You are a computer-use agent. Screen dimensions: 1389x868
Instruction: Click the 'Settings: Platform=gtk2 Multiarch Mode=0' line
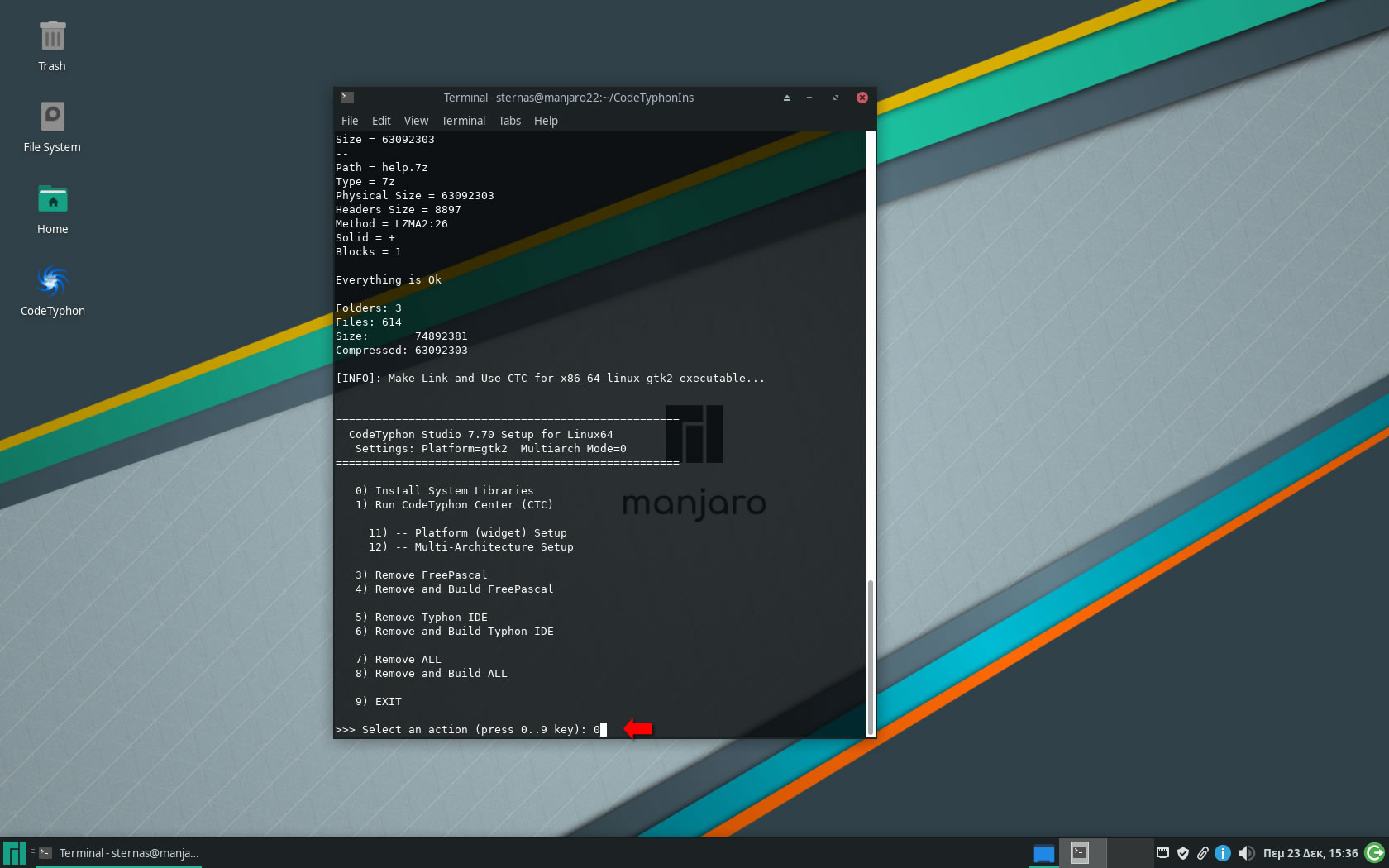pos(491,448)
